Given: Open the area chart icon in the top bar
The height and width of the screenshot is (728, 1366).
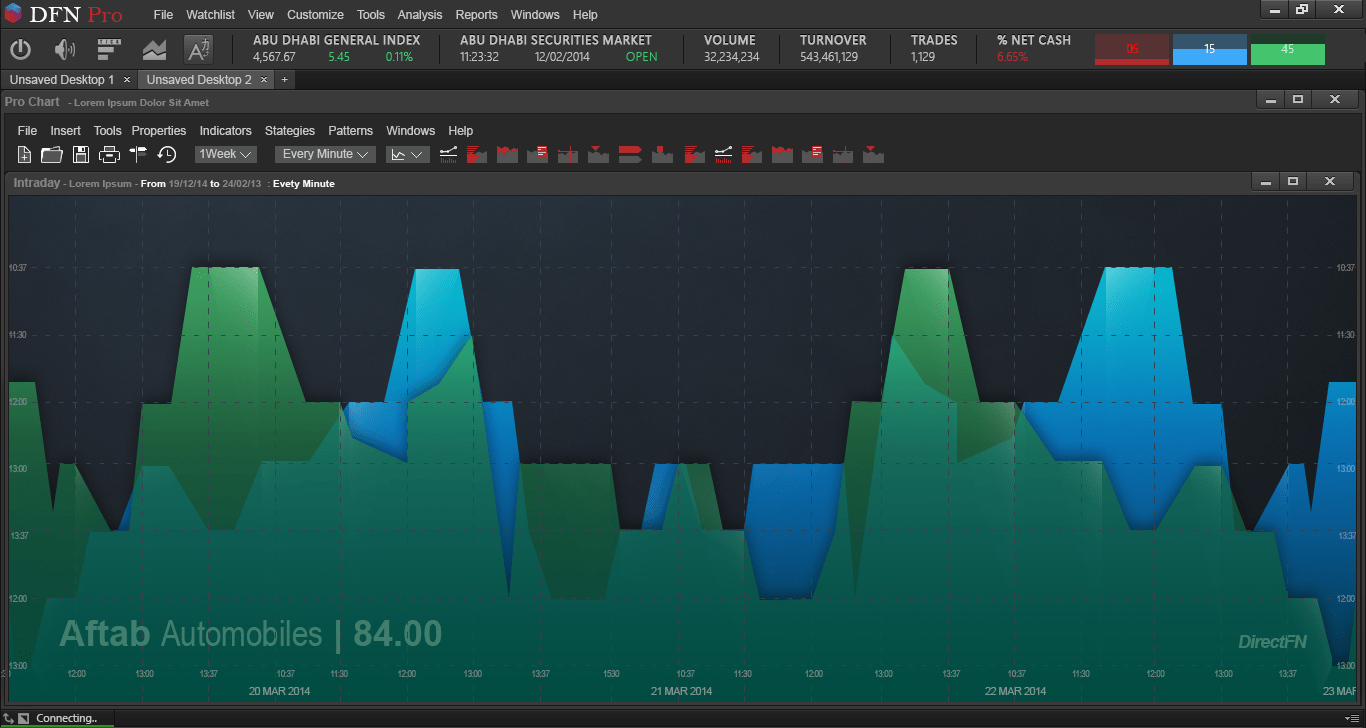Looking at the screenshot, I should [x=154, y=49].
